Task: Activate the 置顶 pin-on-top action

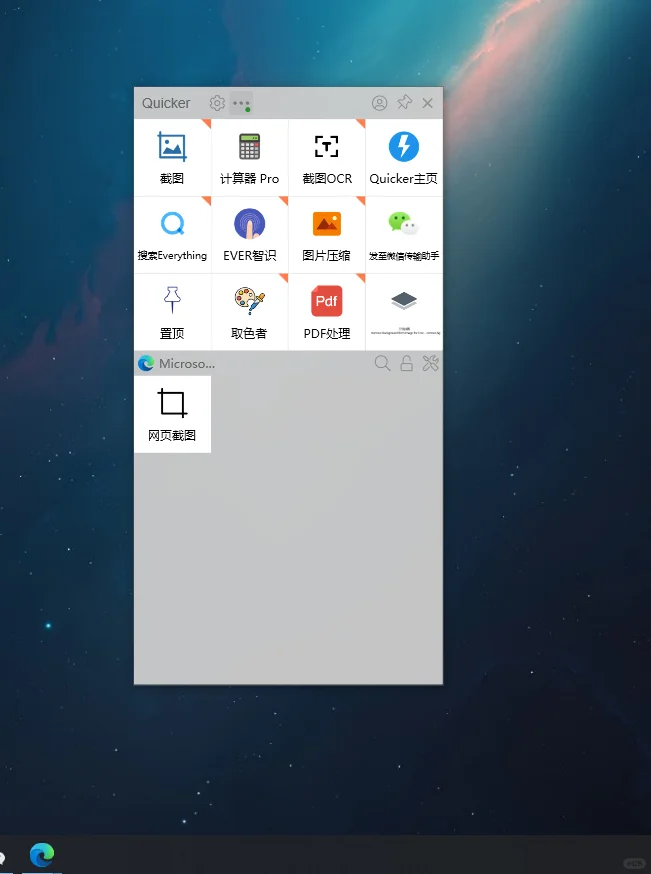Action: 172,312
